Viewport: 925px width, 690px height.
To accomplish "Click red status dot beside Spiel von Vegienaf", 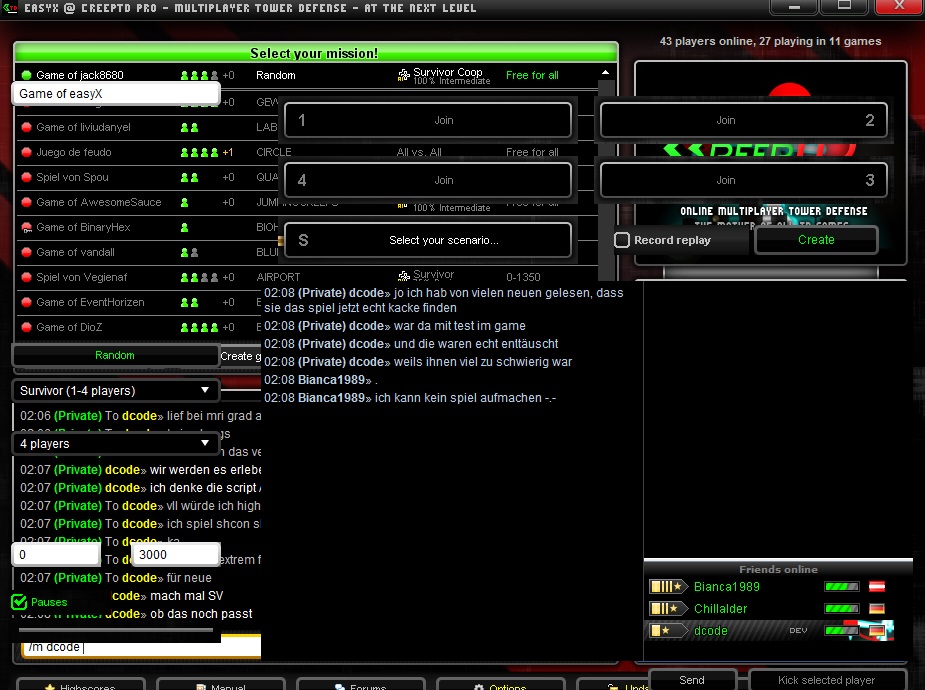I will (x=27, y=277).
